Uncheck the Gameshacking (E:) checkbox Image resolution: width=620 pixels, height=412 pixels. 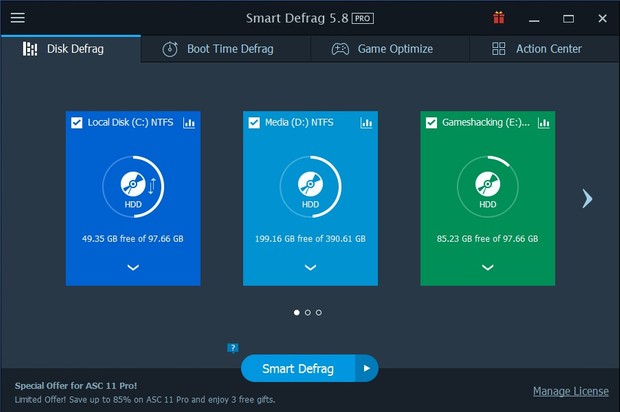[x=431, y=123]
